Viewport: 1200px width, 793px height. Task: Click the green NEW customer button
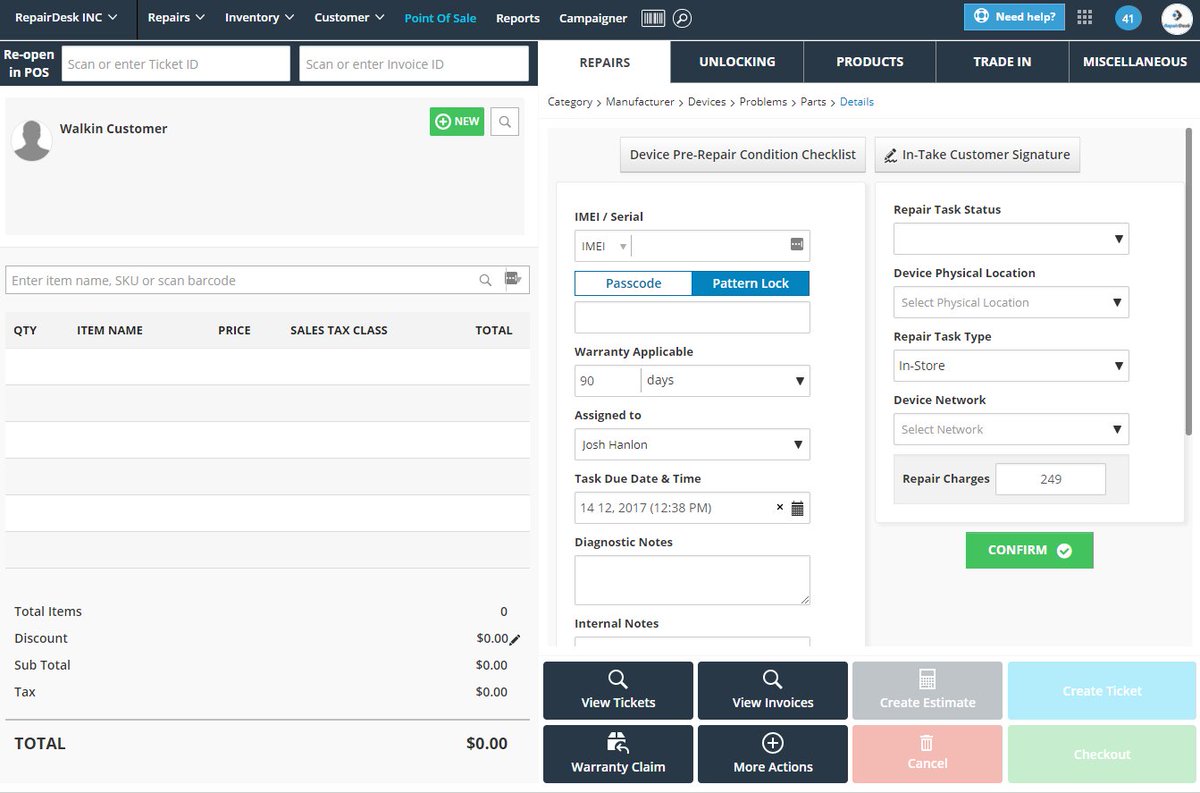[x=457, y=121]
